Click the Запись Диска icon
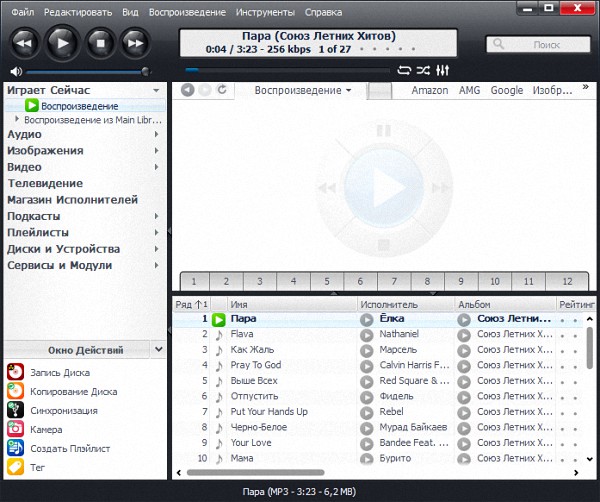 pyautogui.click(x=16, y=373)
